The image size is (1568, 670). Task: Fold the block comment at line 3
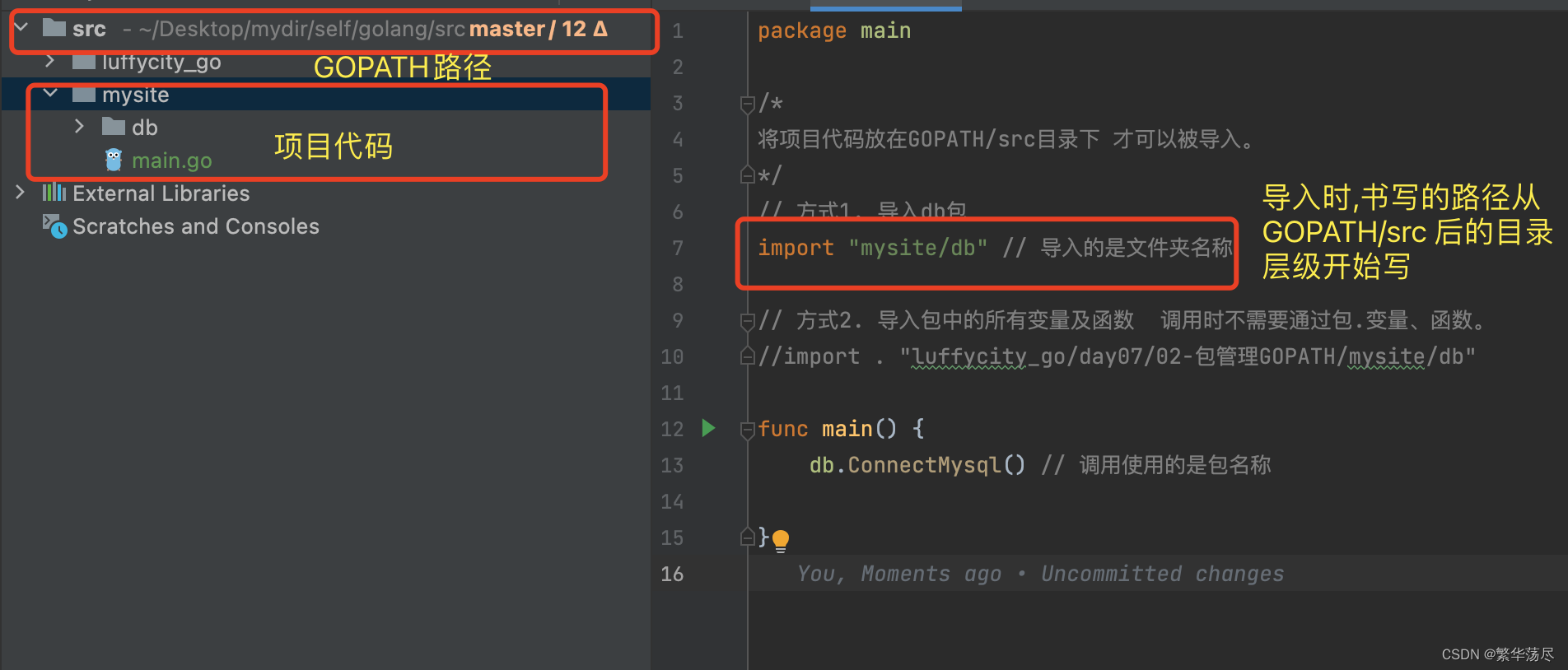(748, 104)
